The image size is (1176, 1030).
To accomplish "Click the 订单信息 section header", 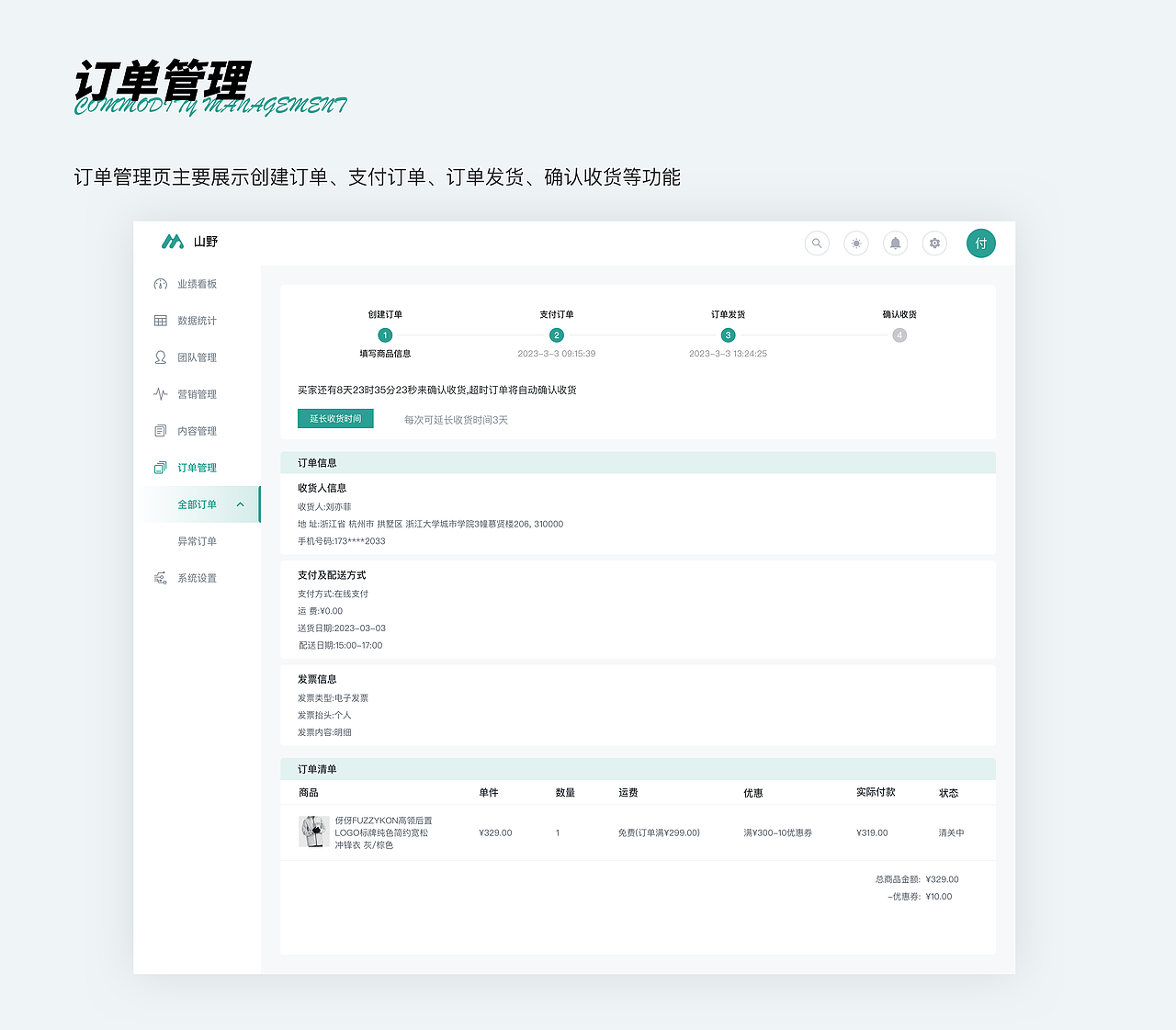I will coord(638,462).
